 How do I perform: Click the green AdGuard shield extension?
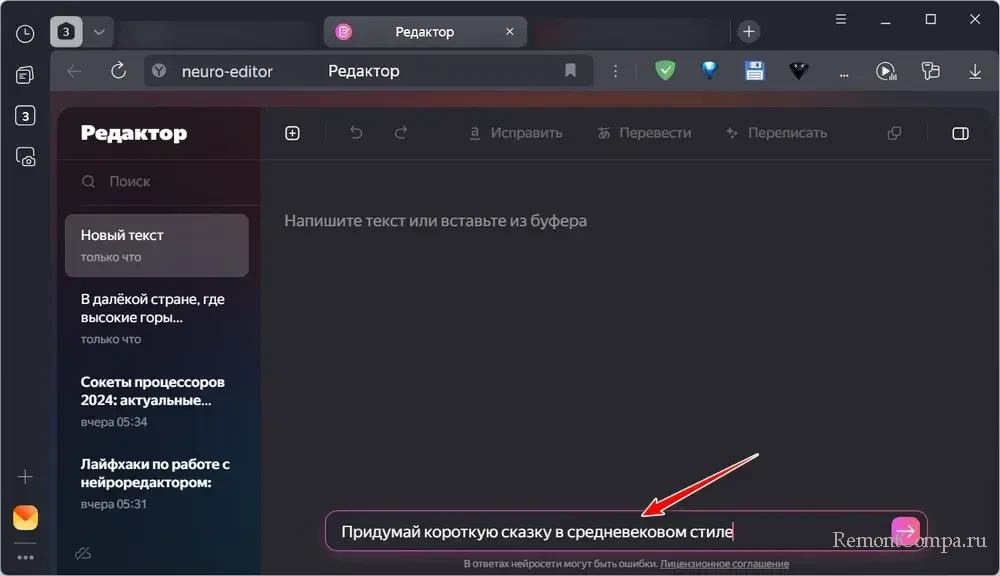(x=665, y=71)
